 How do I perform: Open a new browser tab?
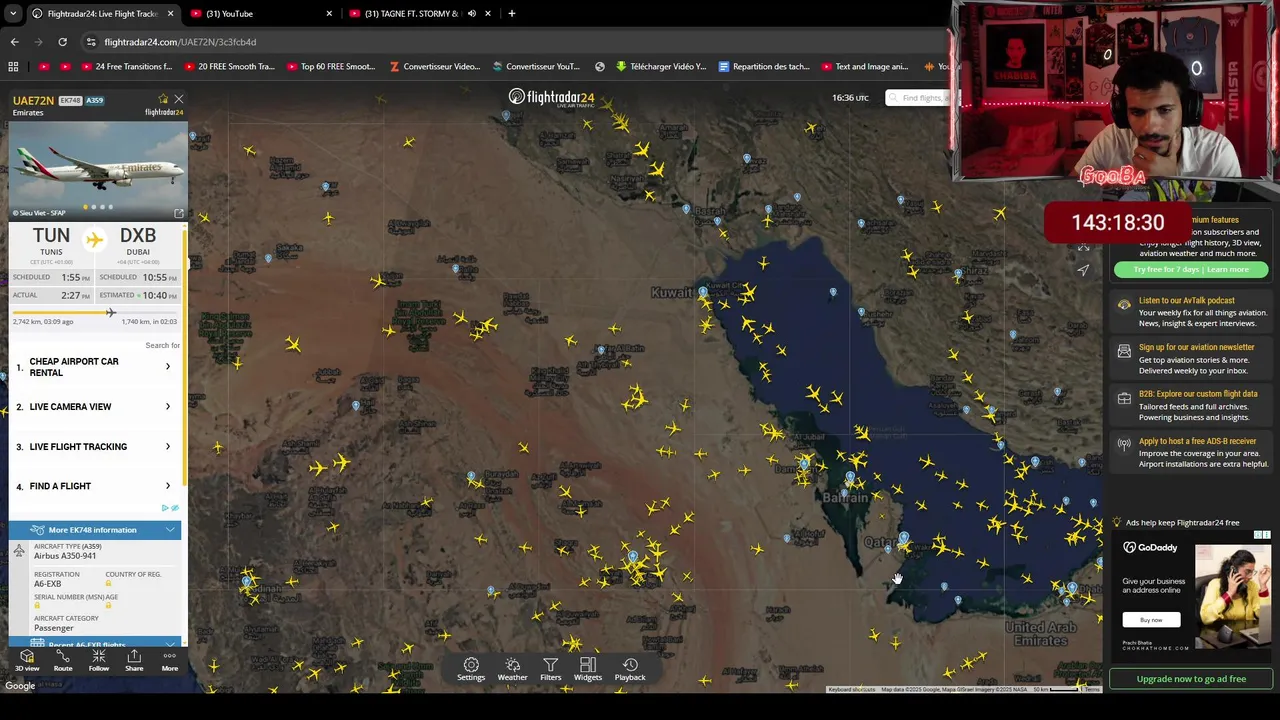coord(511,14)
